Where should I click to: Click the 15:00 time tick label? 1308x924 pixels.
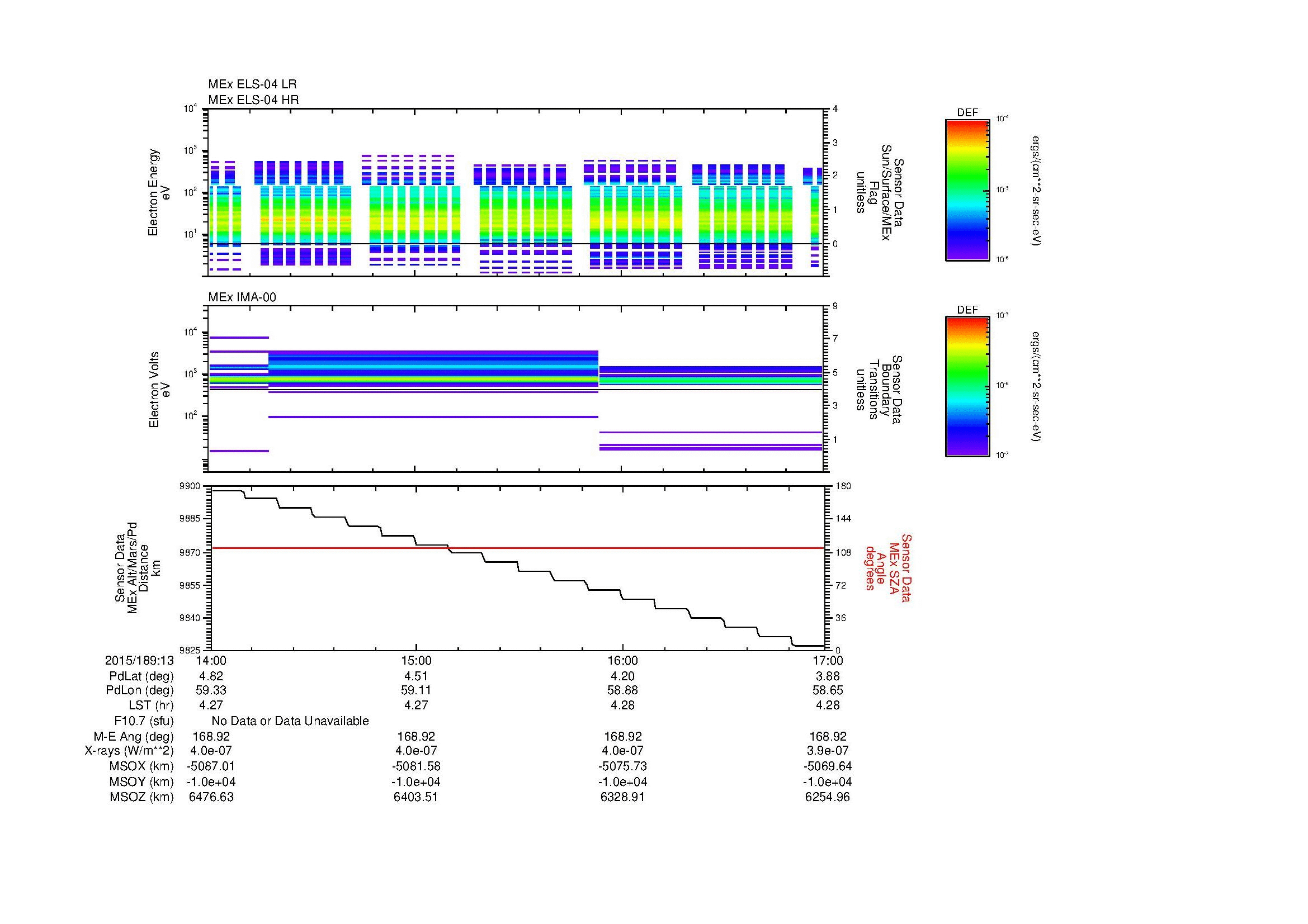point(417,660)
